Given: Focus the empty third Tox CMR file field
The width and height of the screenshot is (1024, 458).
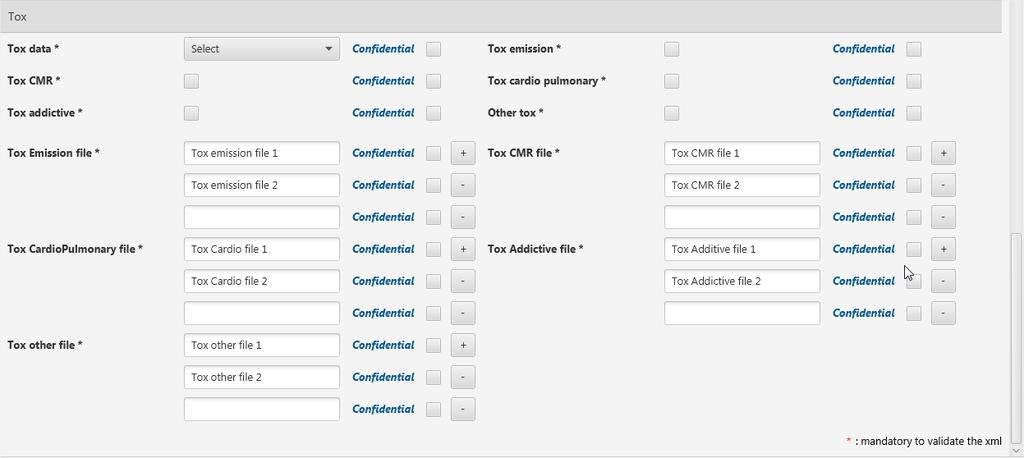Looking at the screenshot, I should click(x=742, y=218).
